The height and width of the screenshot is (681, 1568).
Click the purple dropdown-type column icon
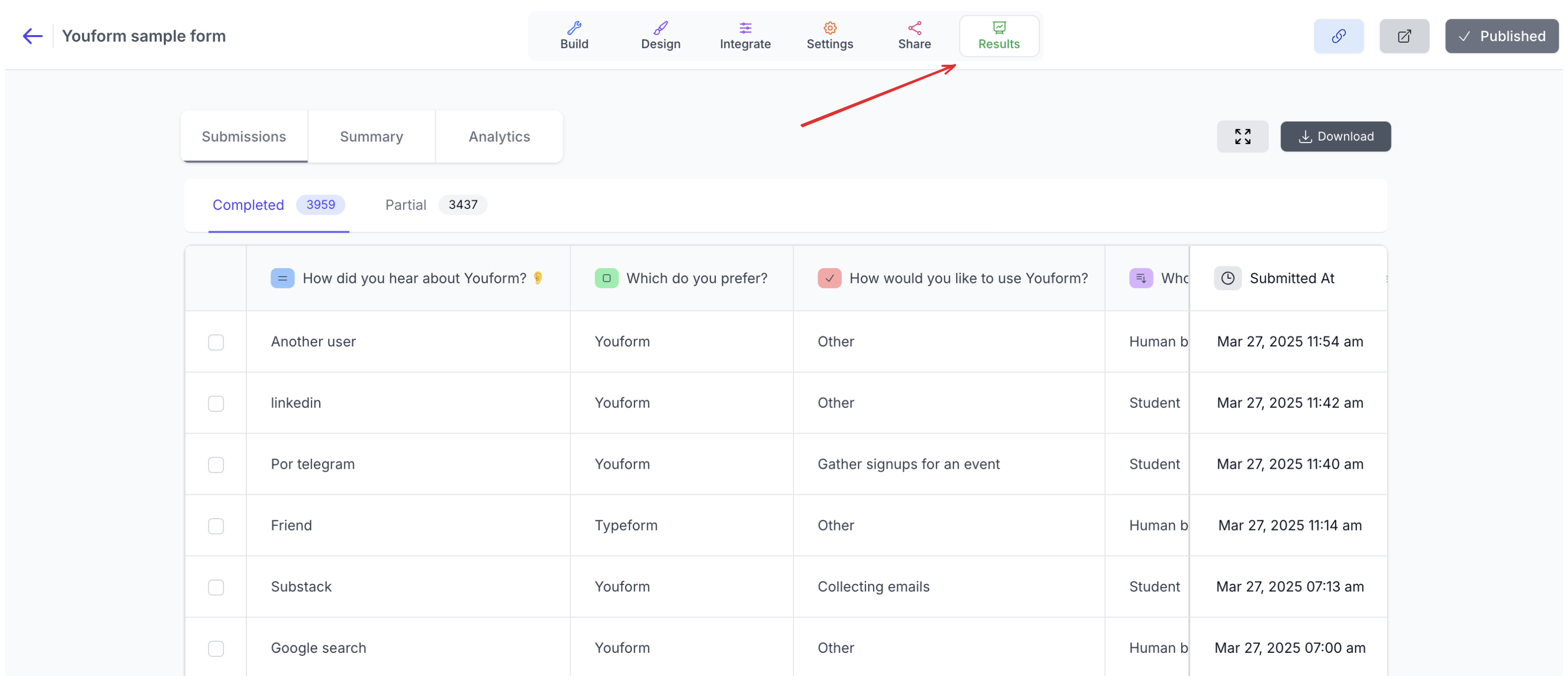1141,278
